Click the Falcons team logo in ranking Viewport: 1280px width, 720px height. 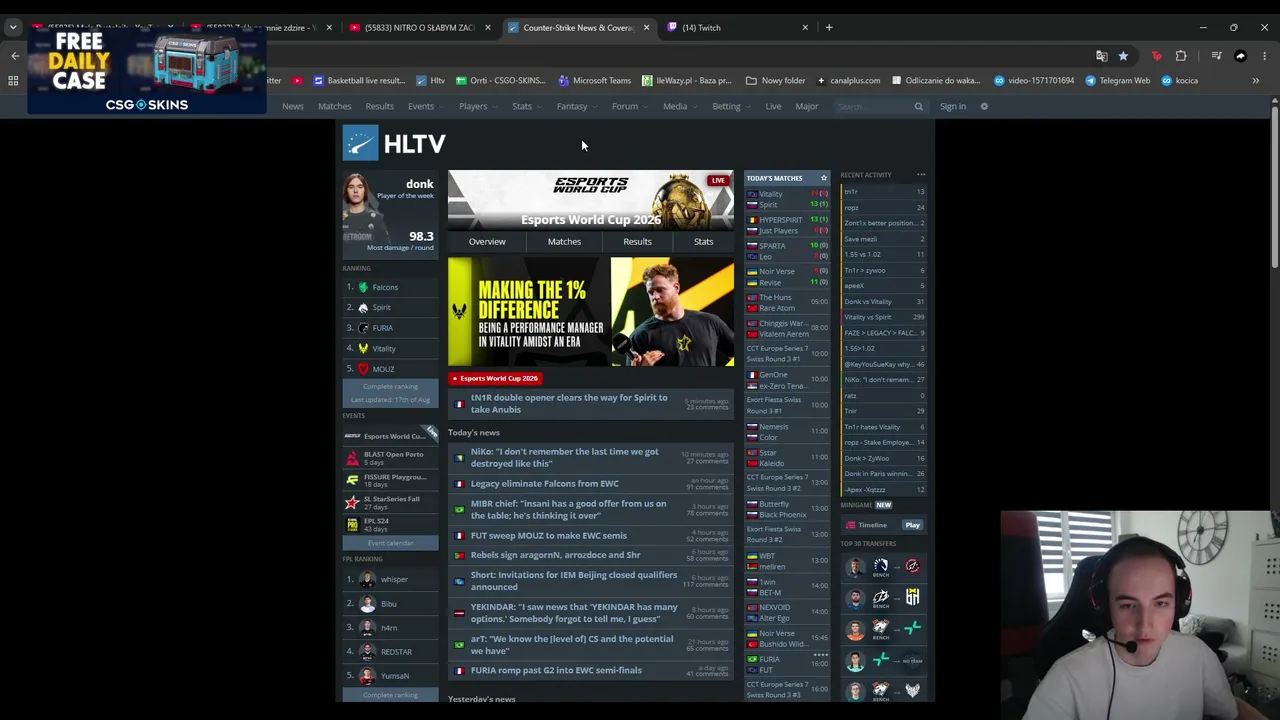click(x=363, y=287)
